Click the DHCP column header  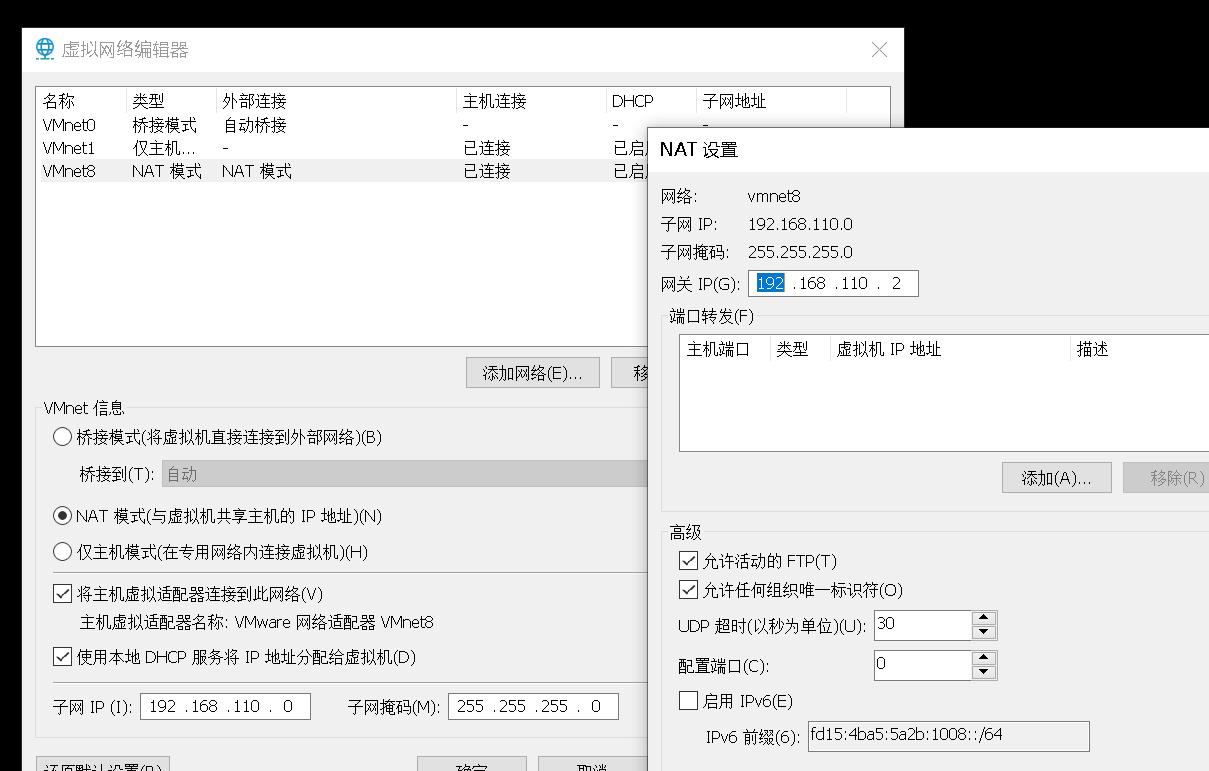point(651,101)
